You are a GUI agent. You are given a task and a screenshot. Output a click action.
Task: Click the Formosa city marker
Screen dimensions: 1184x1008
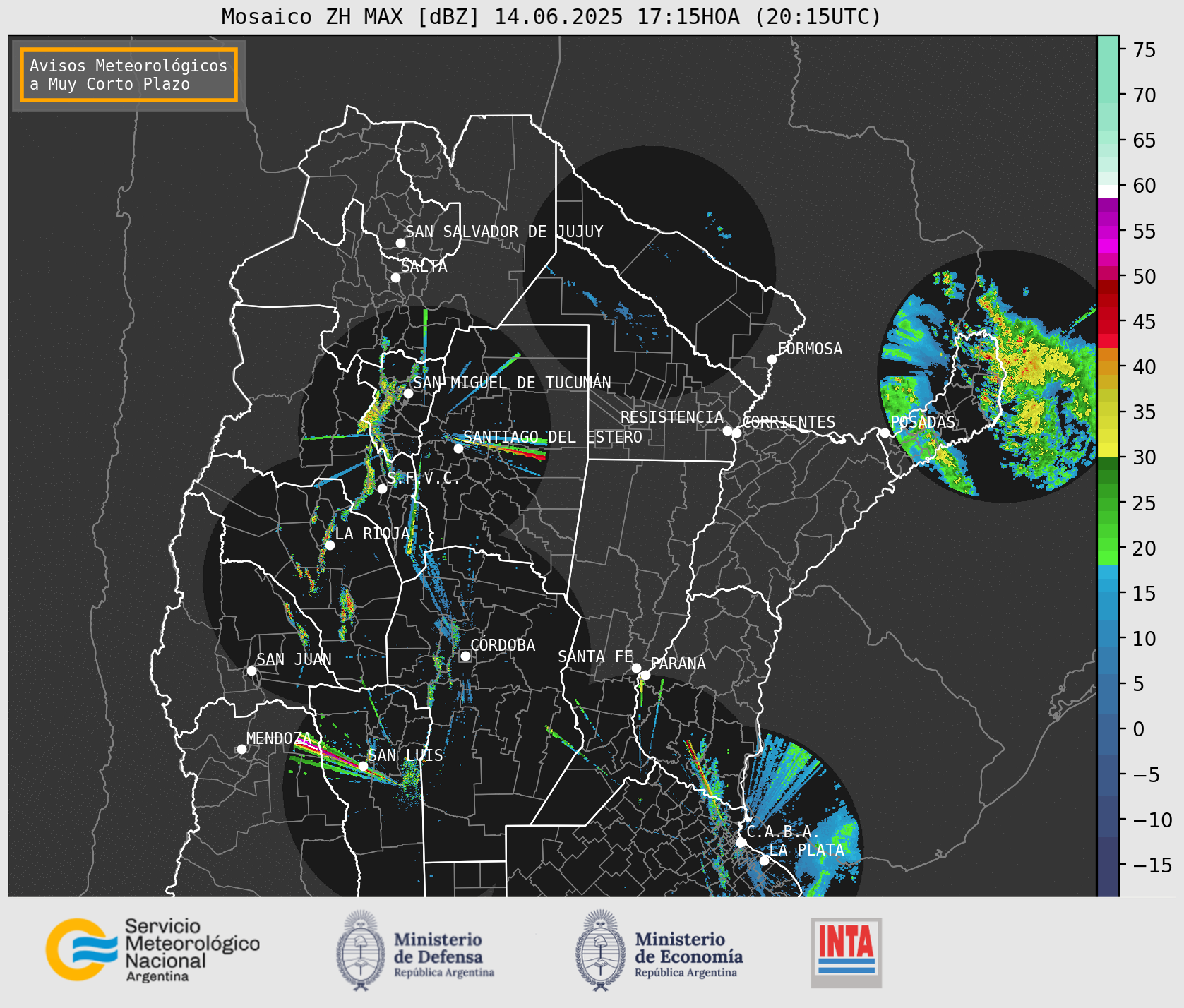click(772, 359)
